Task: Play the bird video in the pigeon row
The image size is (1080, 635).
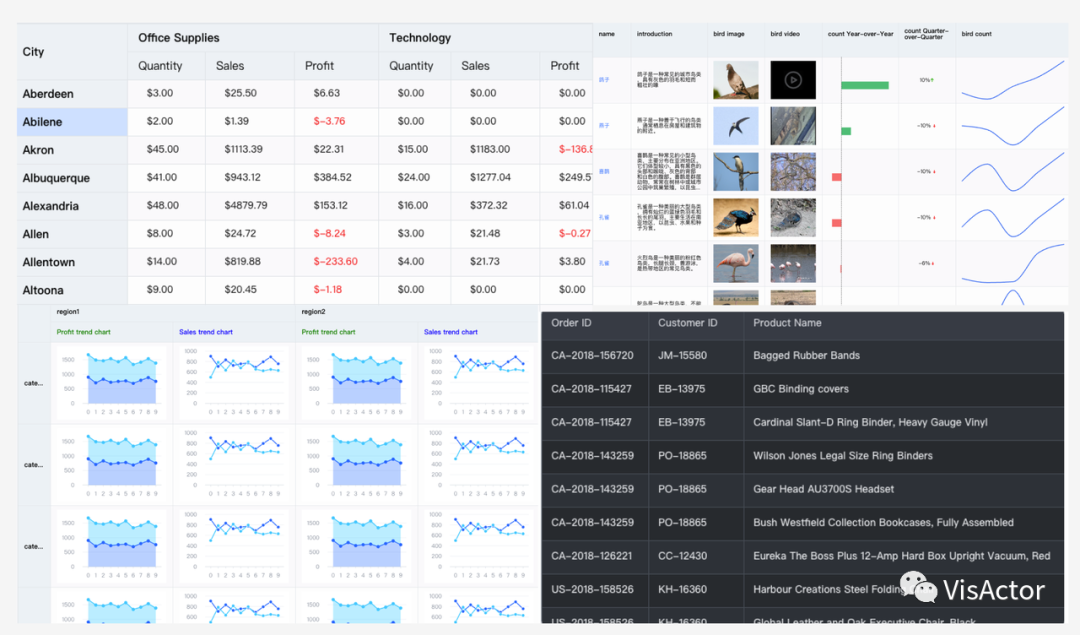Action: 793,80
